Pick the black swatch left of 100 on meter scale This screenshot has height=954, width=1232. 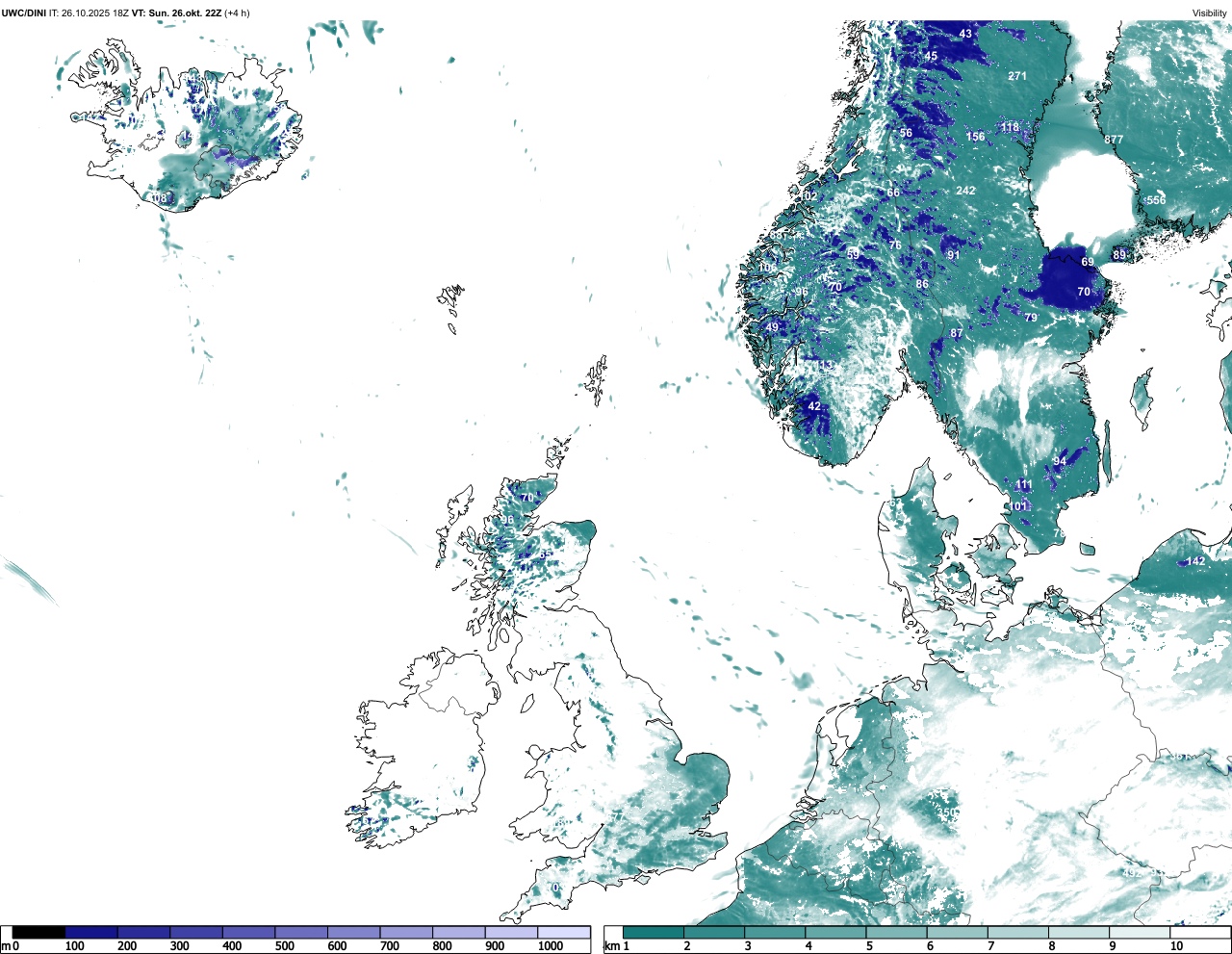(x=38, y=932)
